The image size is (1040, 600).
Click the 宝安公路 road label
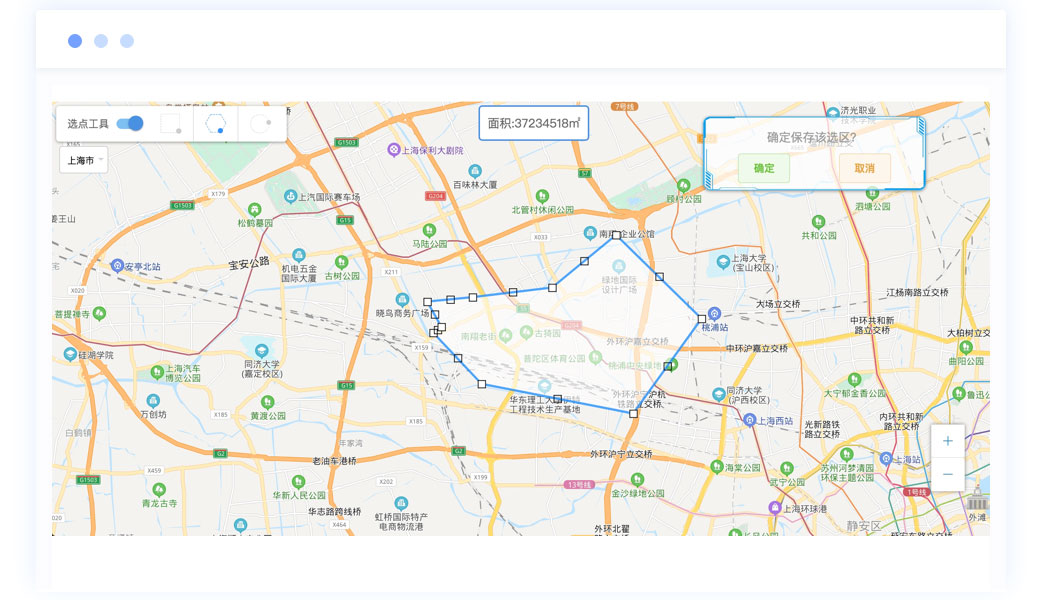249,263
